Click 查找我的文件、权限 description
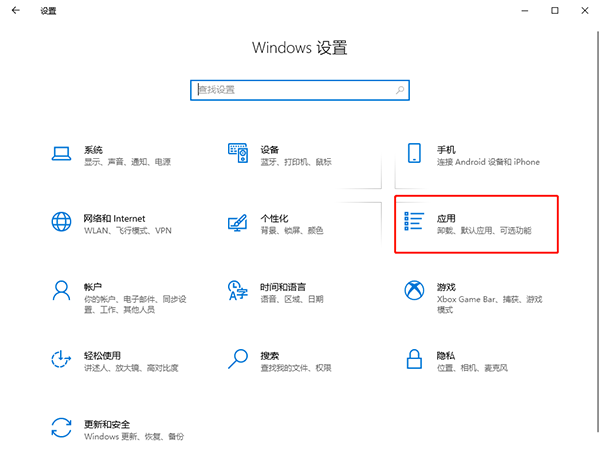 [x=296, y=368]
